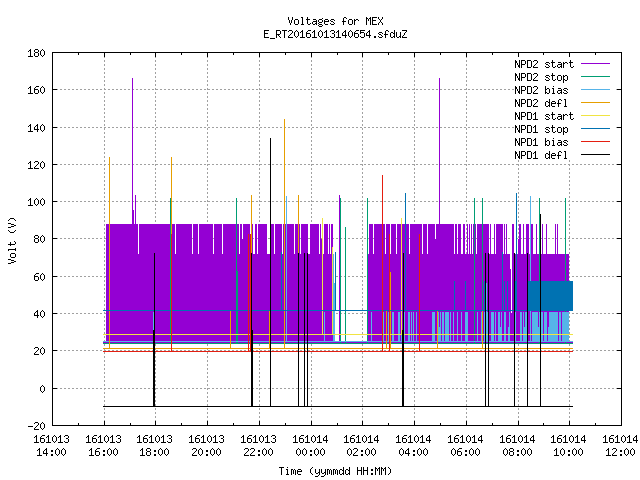
Task: Click the 'NPD2 defl' legend label
Action: tap(541, 103)
